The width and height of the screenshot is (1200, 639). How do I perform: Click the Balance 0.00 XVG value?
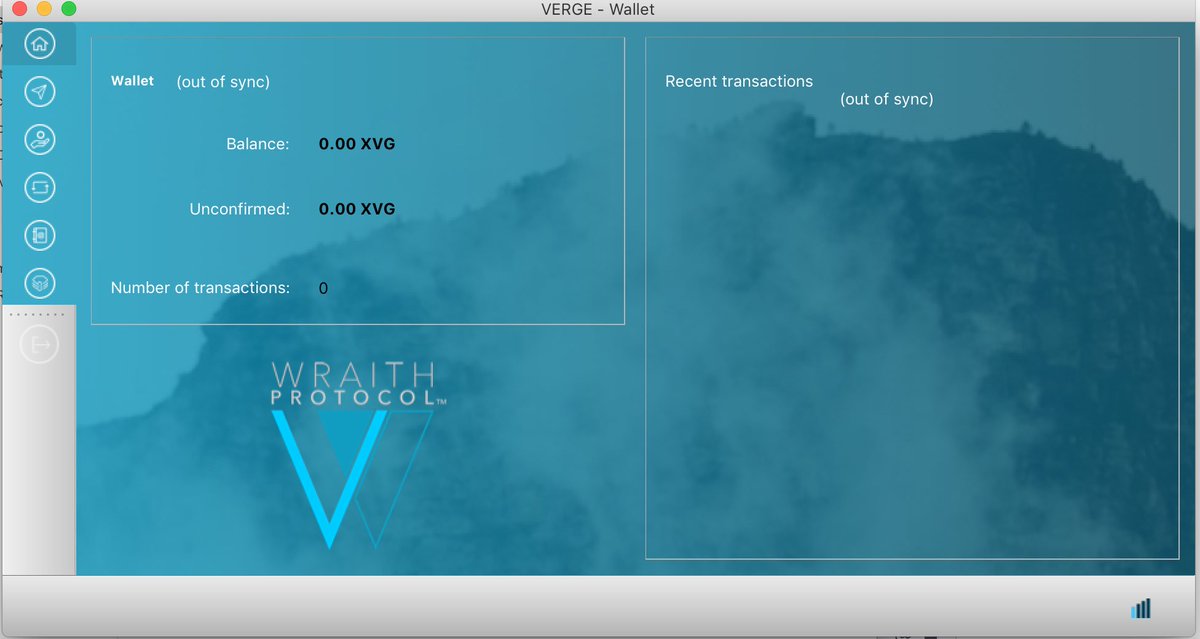357,144
